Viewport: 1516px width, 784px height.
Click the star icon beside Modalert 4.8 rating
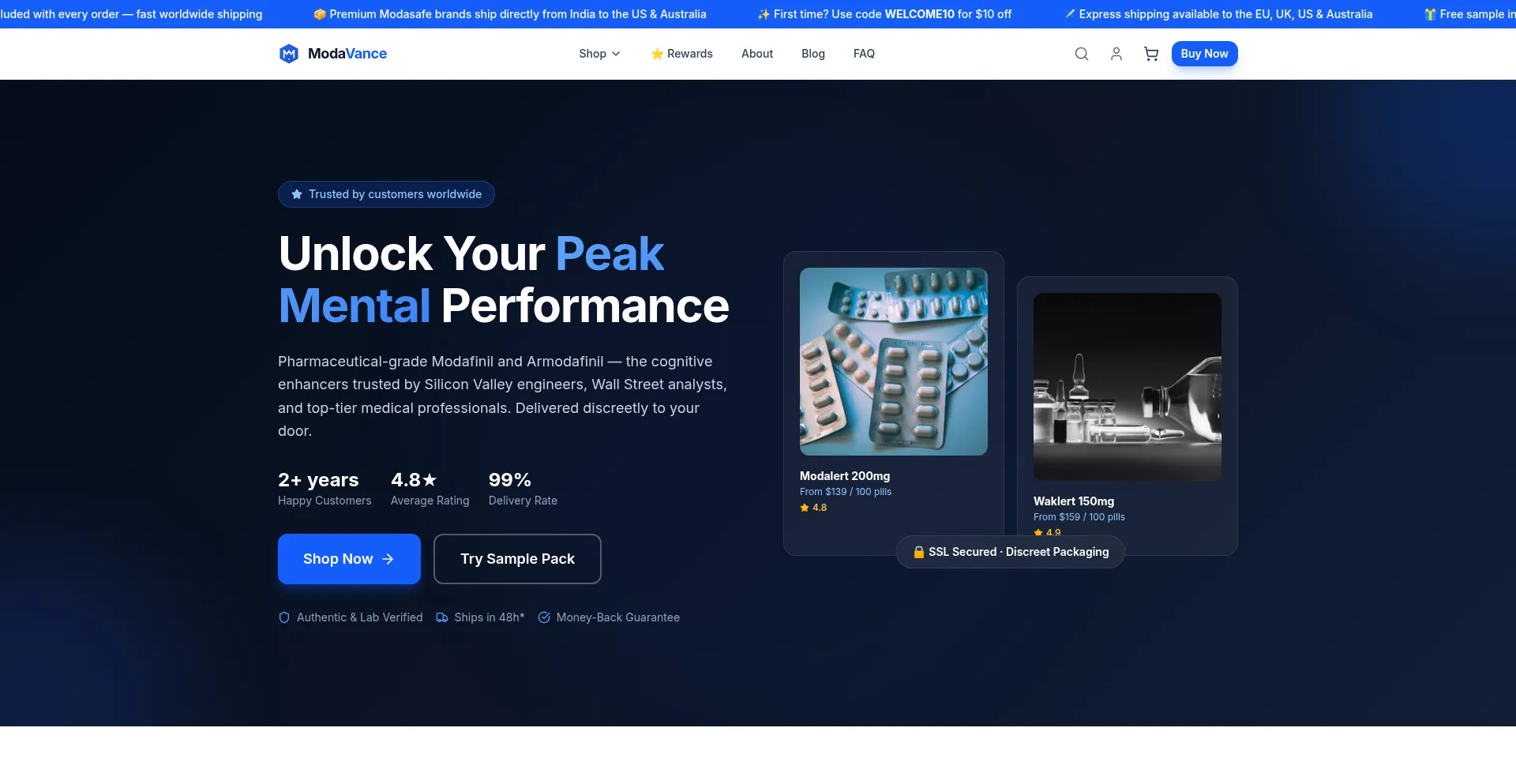[805, 508]
